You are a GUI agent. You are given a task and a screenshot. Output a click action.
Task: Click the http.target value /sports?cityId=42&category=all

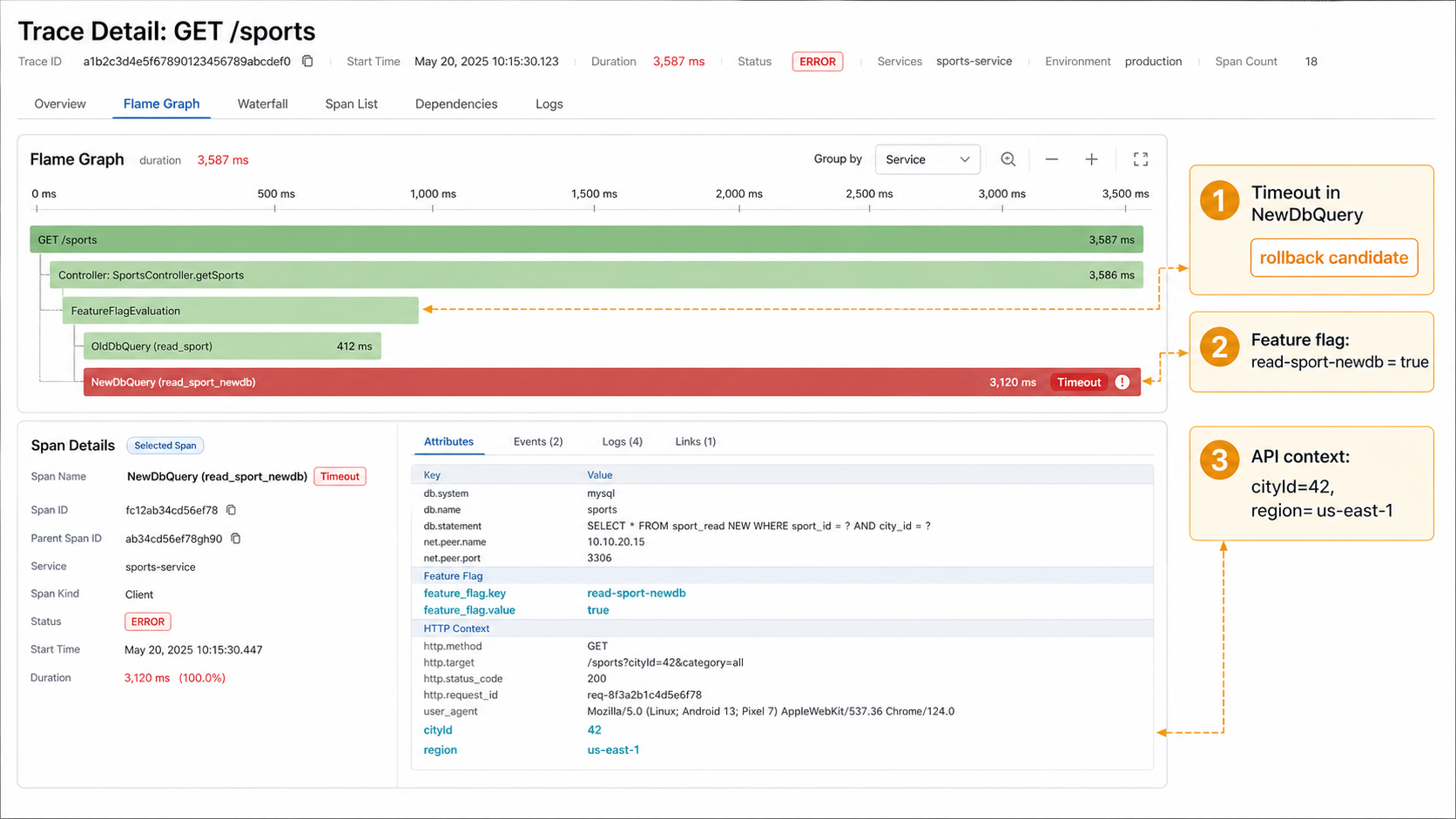665,662
